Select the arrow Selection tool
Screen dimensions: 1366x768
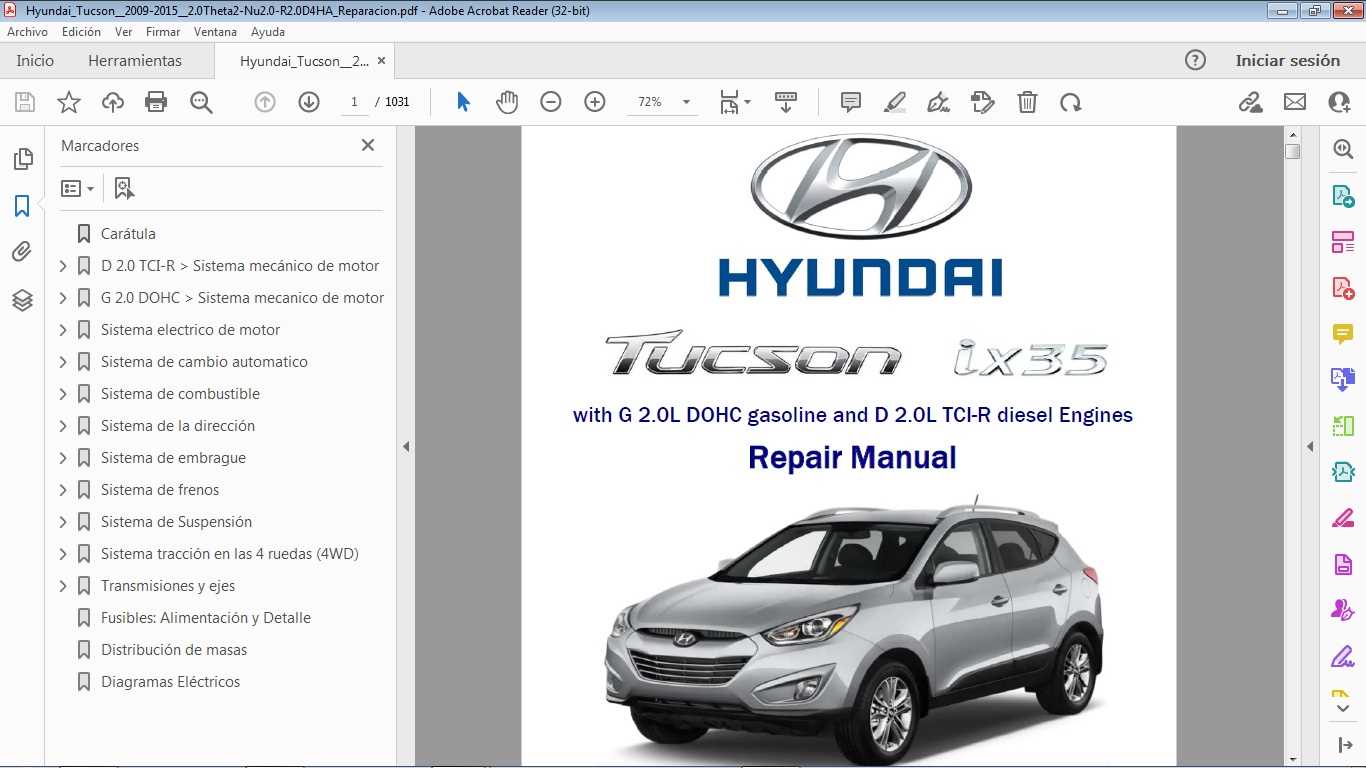(x=463, y=102)
